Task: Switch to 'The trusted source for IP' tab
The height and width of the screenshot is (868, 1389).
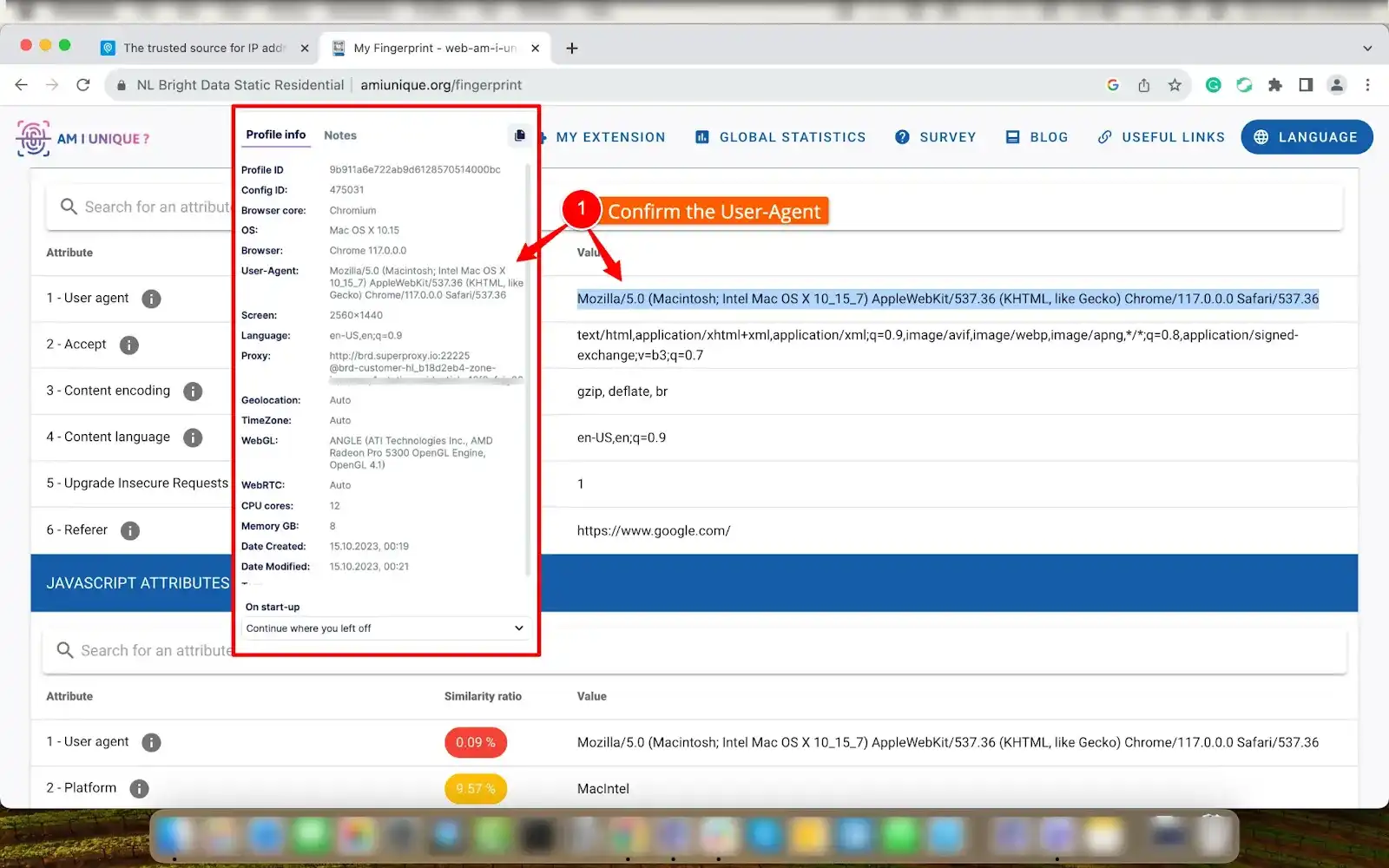Action: click(205, 49)
